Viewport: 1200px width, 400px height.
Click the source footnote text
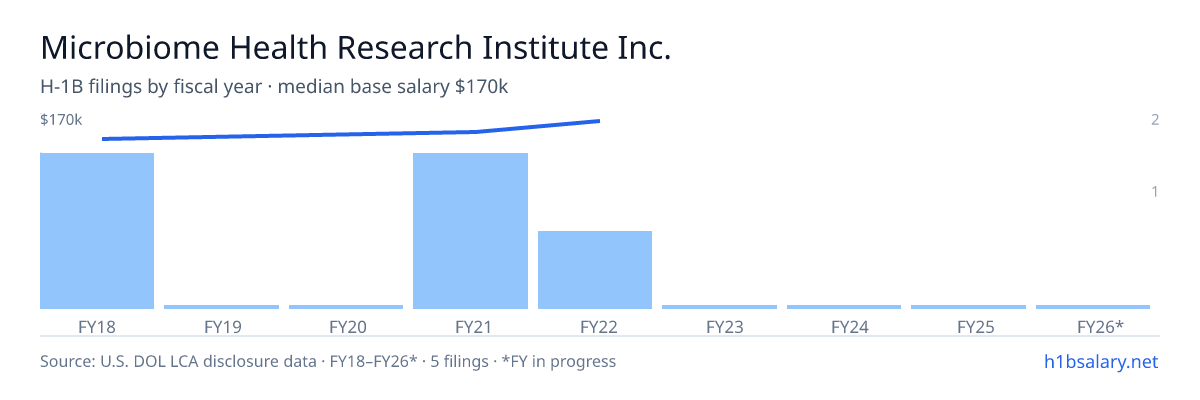[x=328, y=361]
